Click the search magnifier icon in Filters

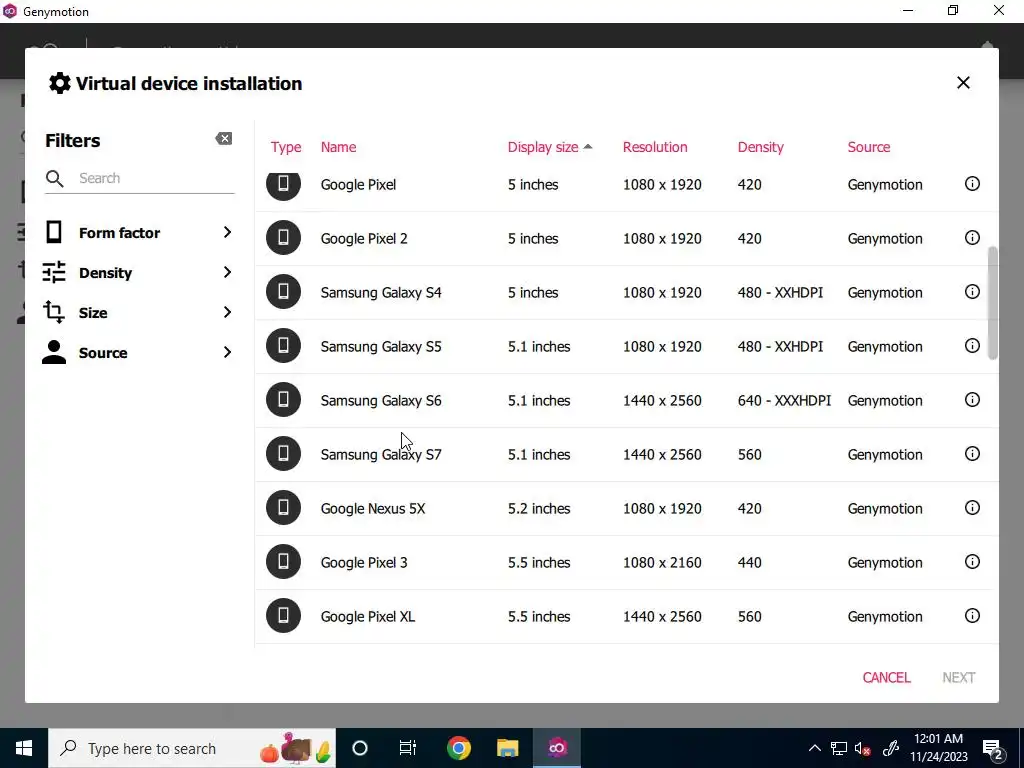pos(55,178)
